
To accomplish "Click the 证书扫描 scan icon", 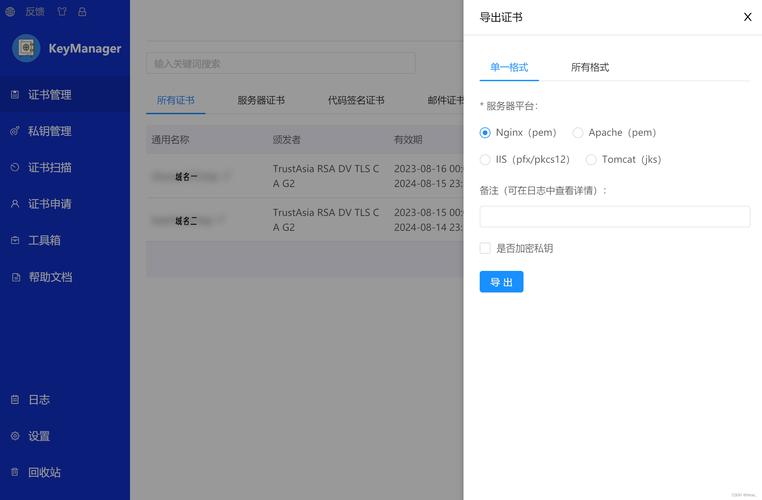I will [15, 167].
